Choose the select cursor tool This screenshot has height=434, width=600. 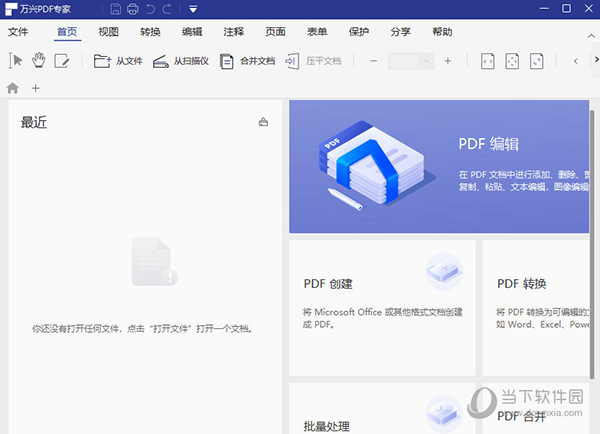click(x=16, y=60)
